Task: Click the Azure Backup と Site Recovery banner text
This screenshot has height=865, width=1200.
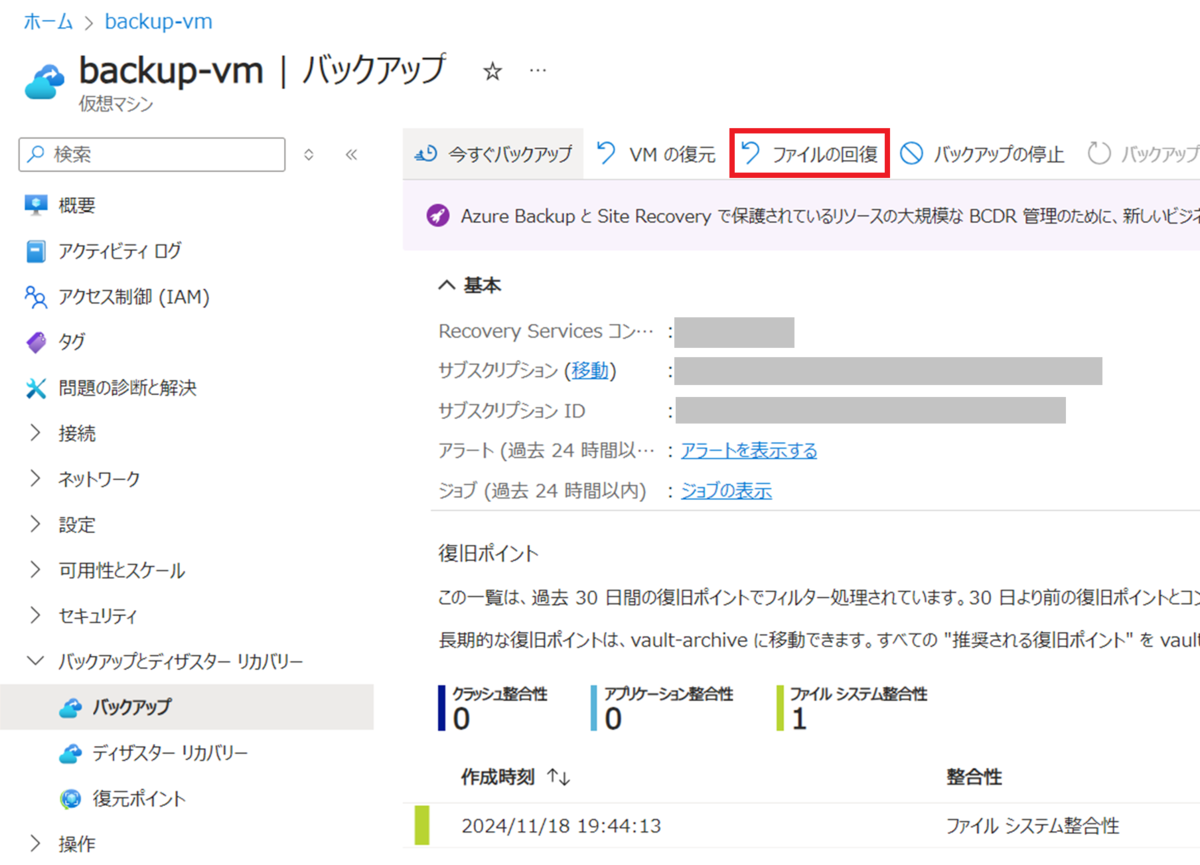Action: [830, 215]
